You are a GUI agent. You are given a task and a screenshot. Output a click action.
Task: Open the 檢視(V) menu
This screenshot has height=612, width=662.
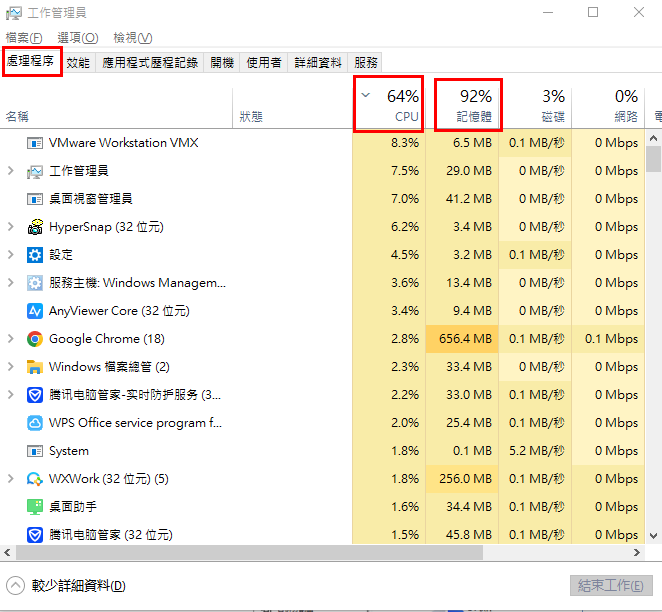click(133, 38)
